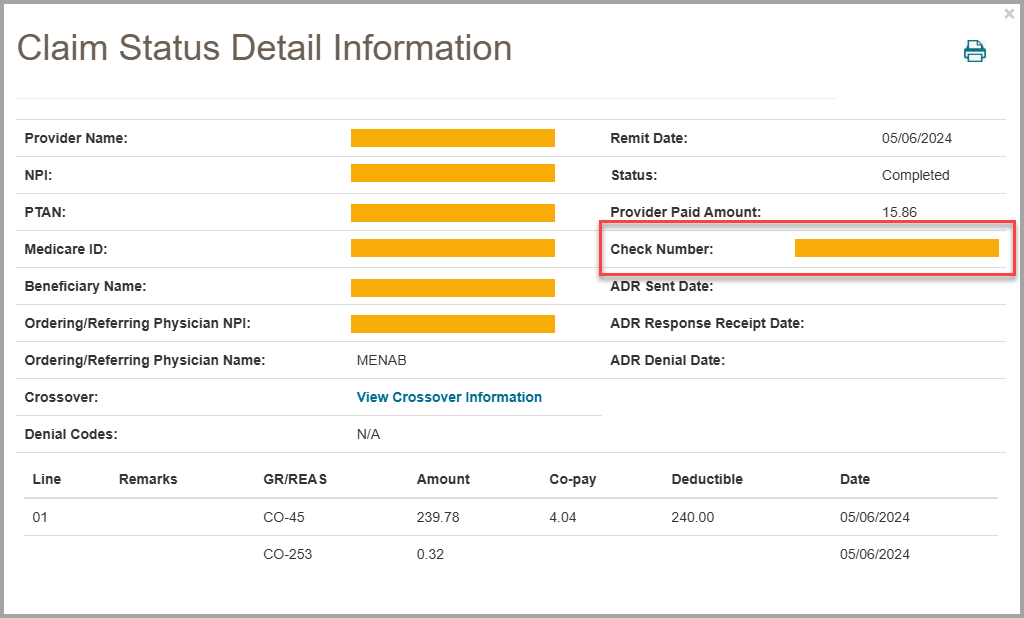Select the CO-253 reason code
1024x618 pixels.
[x=288, y=554]
